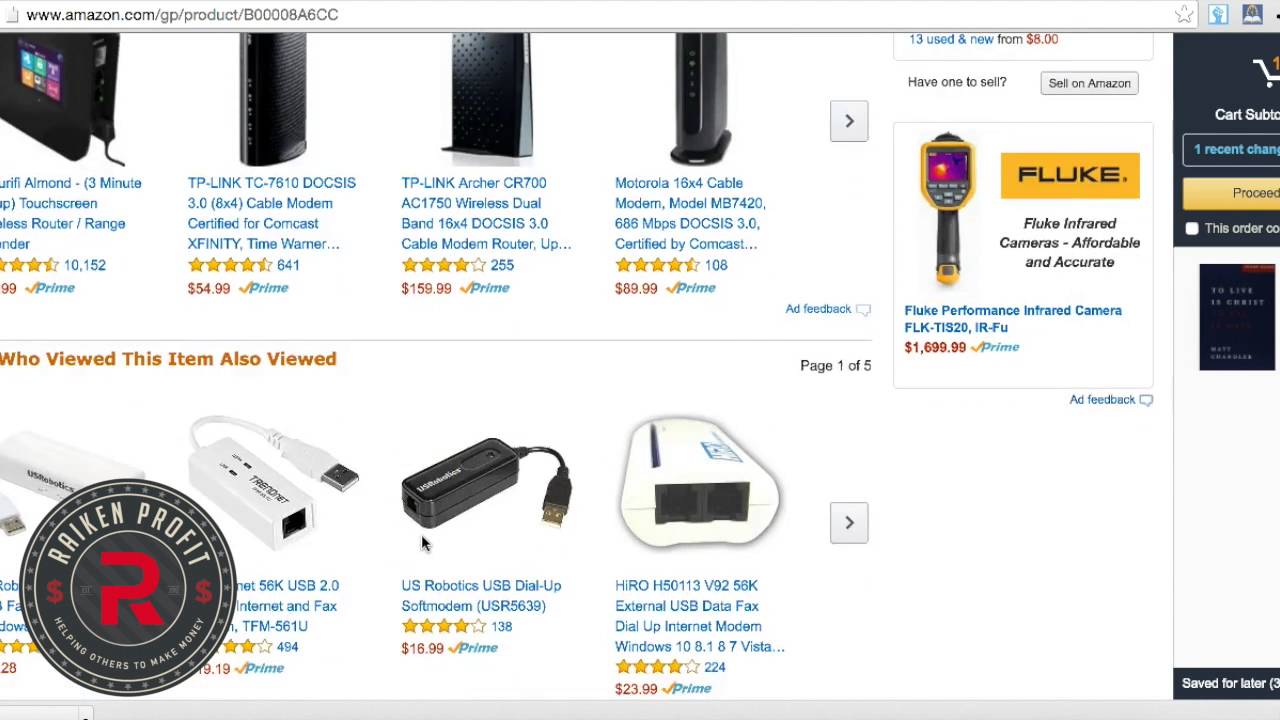Click the '13 used & new' offers link
The width and height of the screenshot is (1280, 720).
(x=951, y=39)
